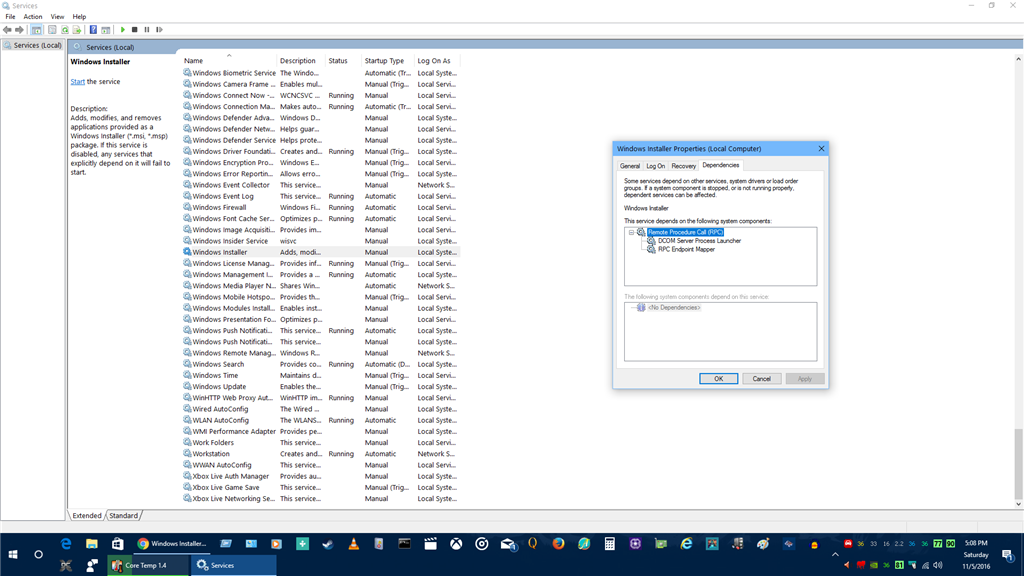Open the Help menu
This screenshot has height=576, width=1024.
point(79,16)
